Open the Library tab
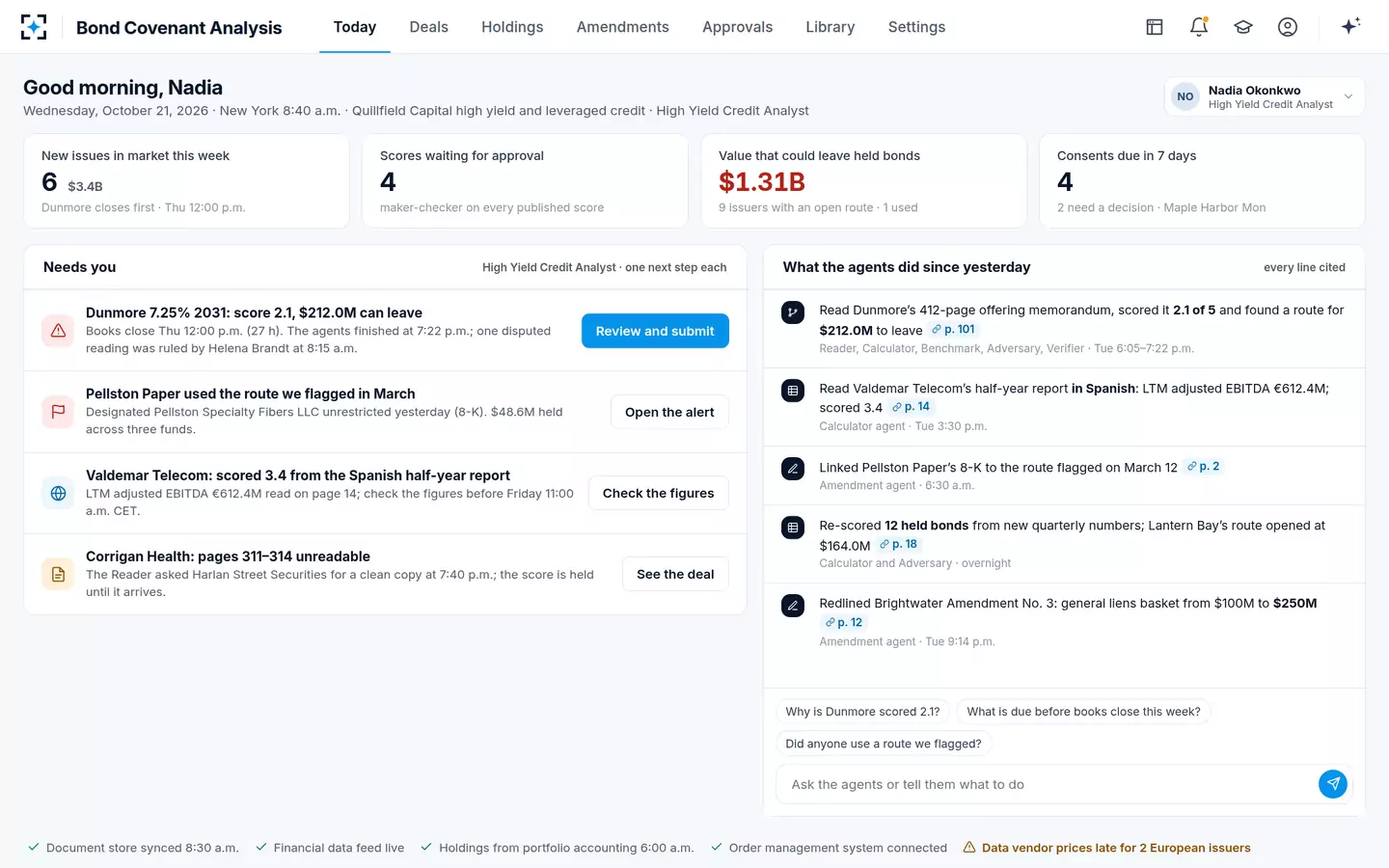 [x=831, y=27]
